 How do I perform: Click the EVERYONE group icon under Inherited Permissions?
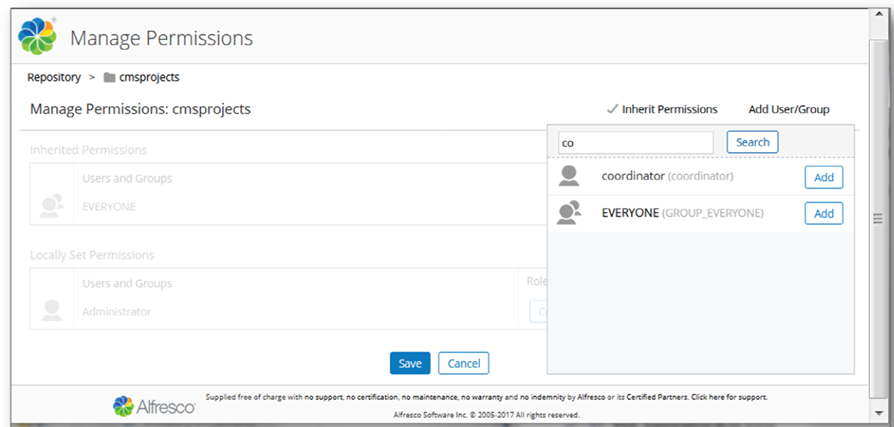pos(52,205)
